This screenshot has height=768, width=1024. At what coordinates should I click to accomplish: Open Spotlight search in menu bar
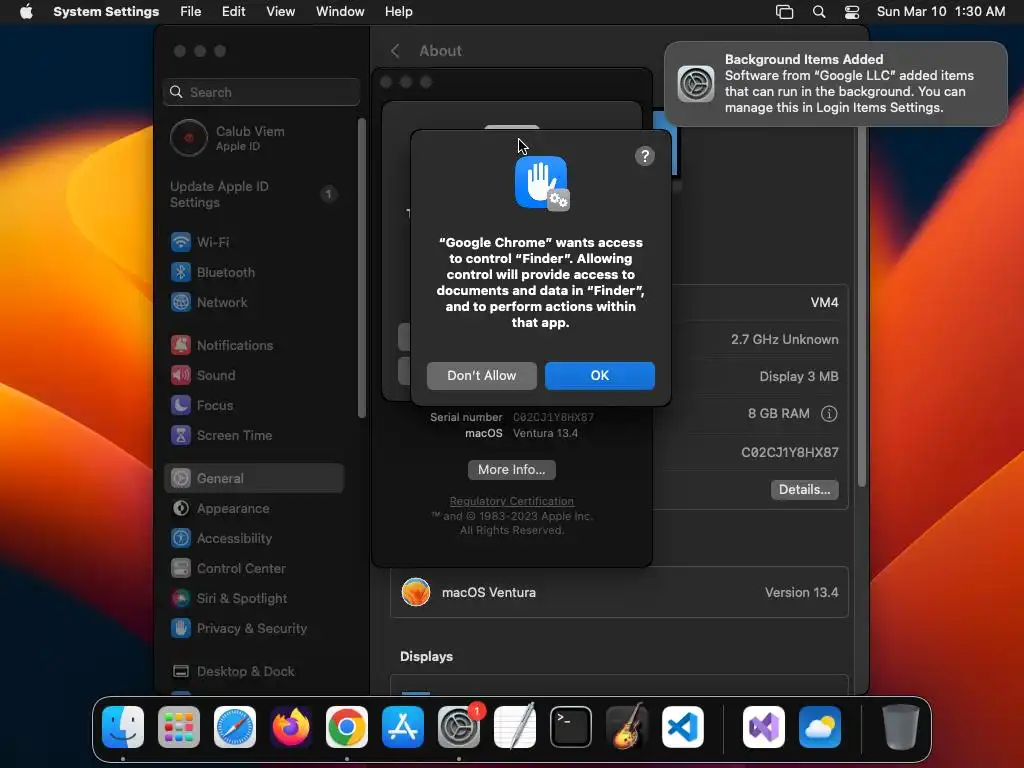tap(819, 12)
